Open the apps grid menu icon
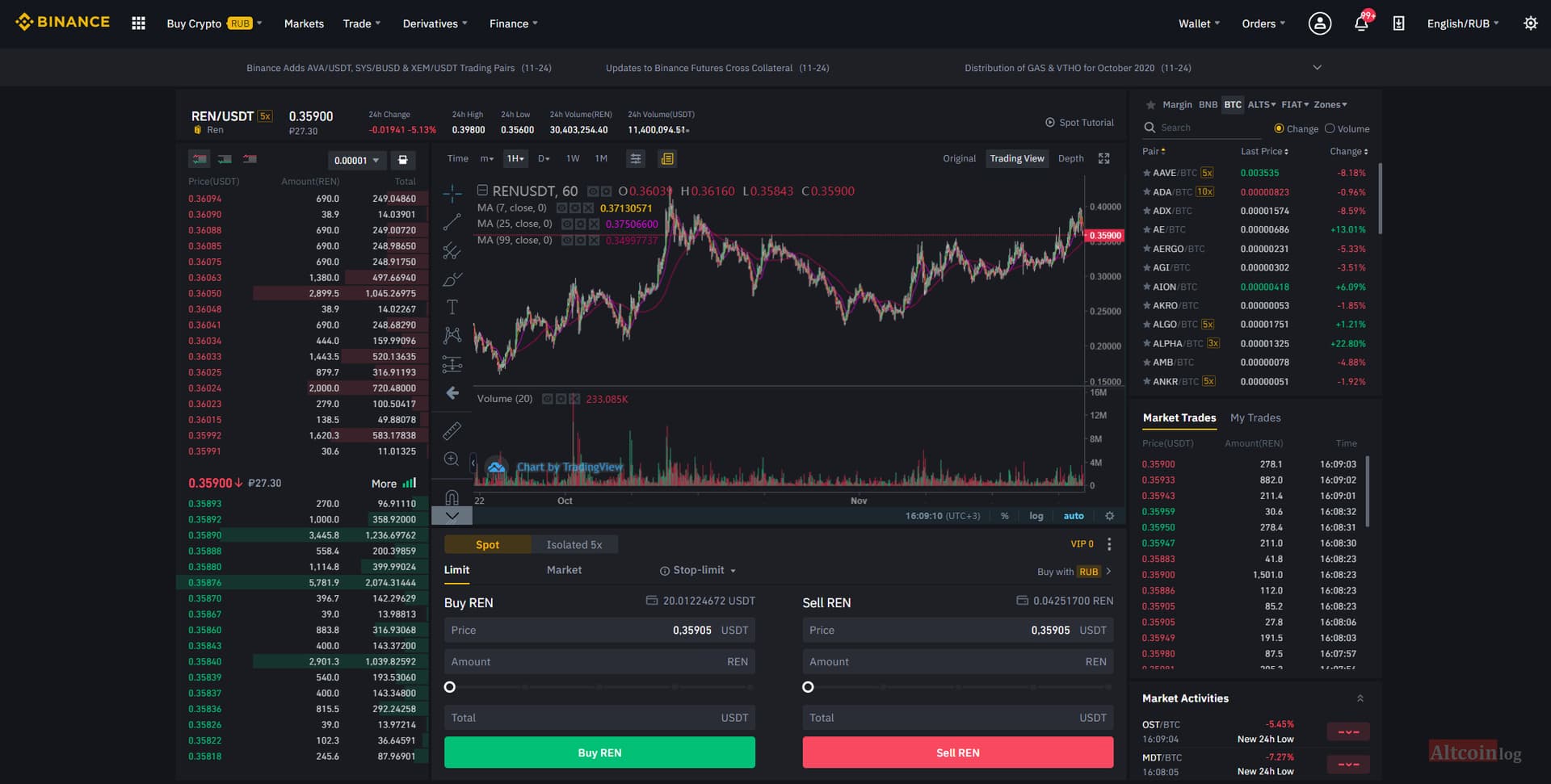 coord(138,23)
